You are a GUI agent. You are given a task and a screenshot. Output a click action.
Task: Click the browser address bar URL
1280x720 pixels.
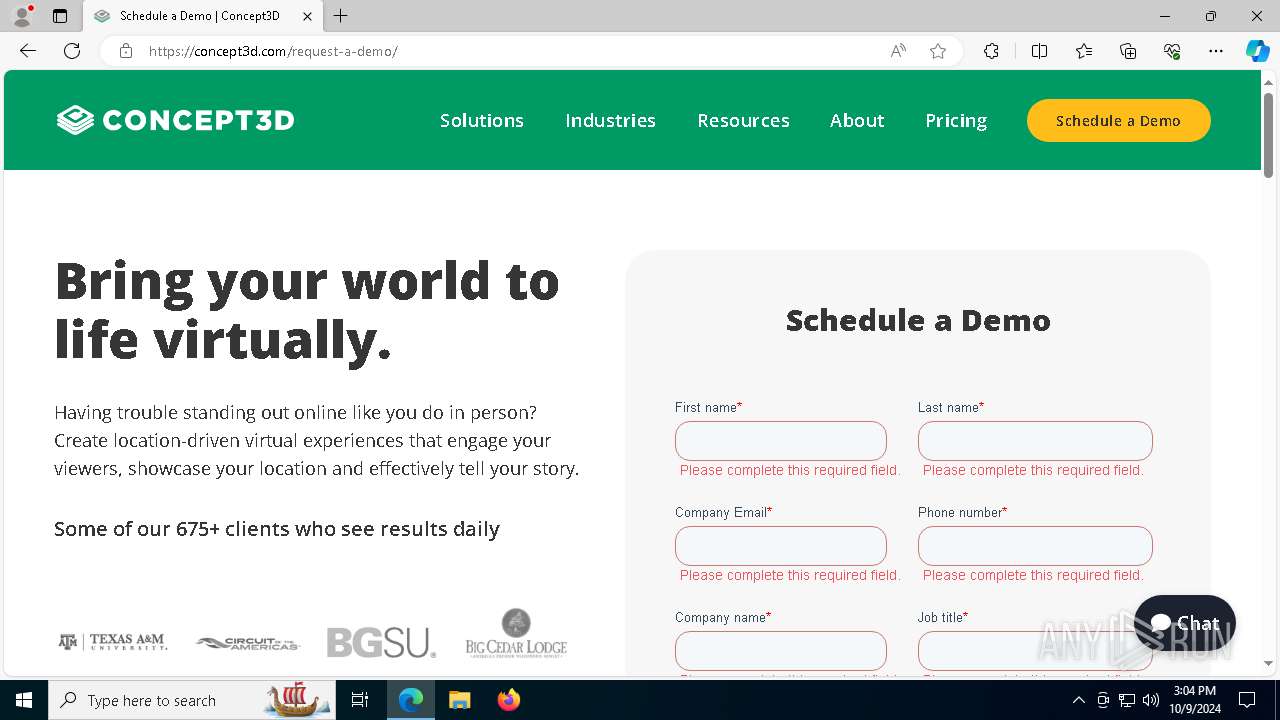point(273,51)
